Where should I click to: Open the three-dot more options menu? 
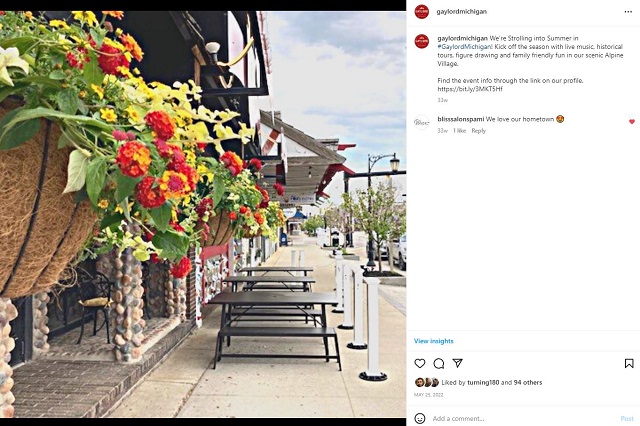628,11
